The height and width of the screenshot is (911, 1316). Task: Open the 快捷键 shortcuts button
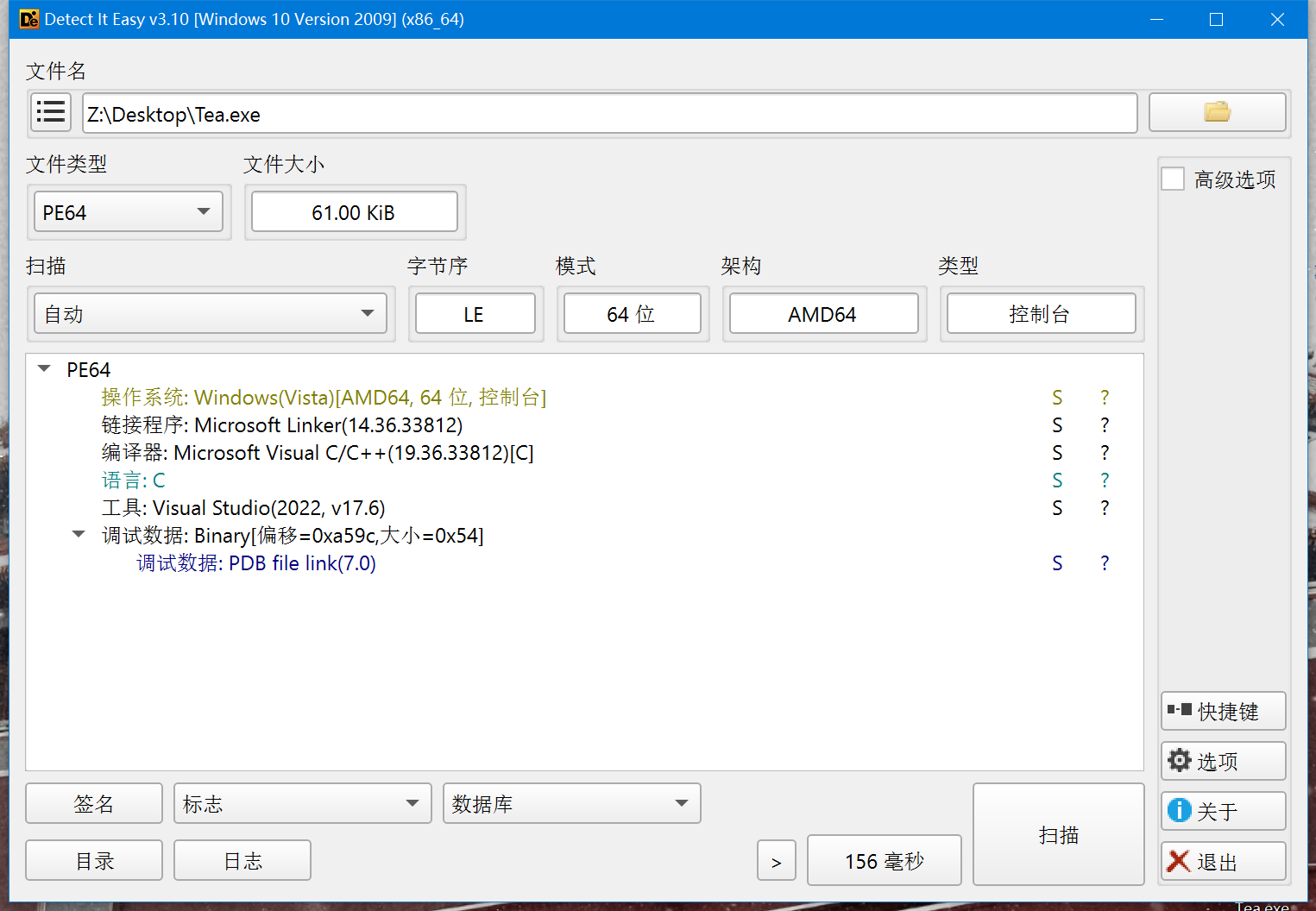click(x=1223, y=711)
